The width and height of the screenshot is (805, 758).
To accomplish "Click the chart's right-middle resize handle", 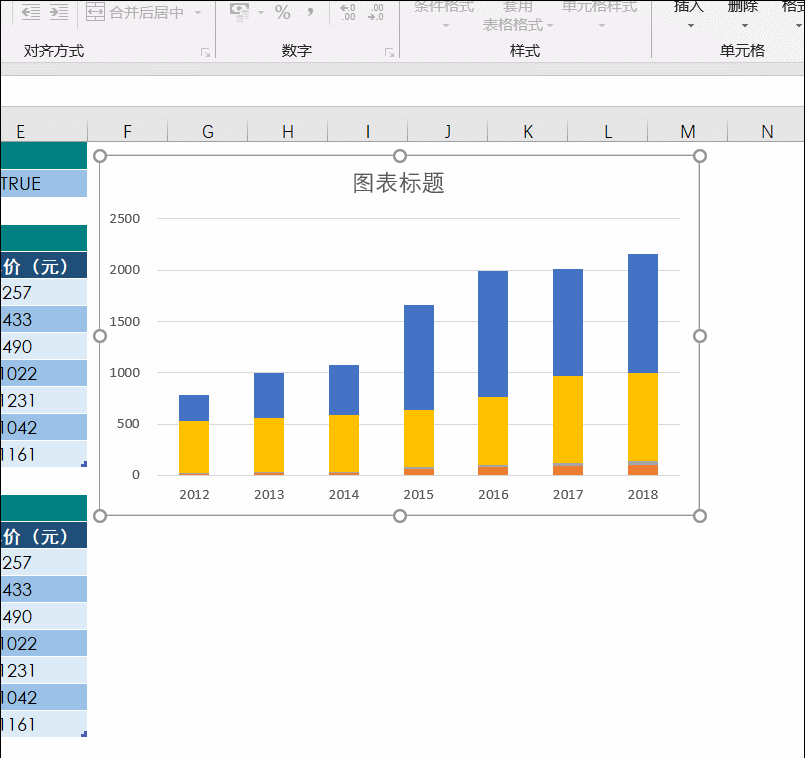I will click(700, 336).
